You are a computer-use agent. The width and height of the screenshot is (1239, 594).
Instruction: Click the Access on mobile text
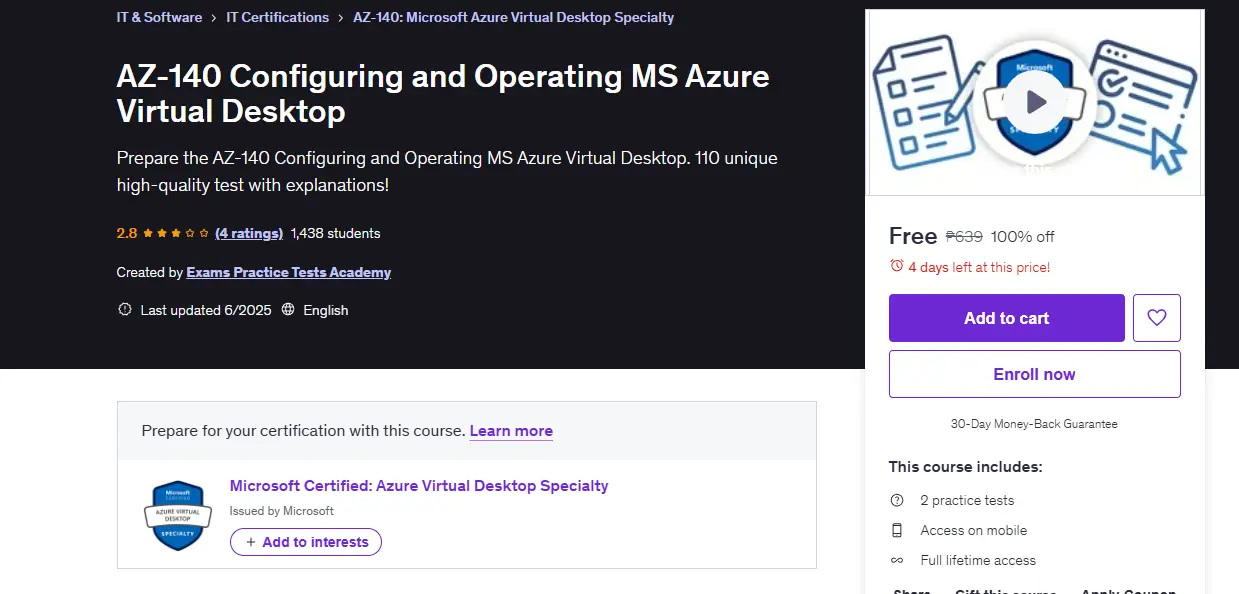click(974, 530)
